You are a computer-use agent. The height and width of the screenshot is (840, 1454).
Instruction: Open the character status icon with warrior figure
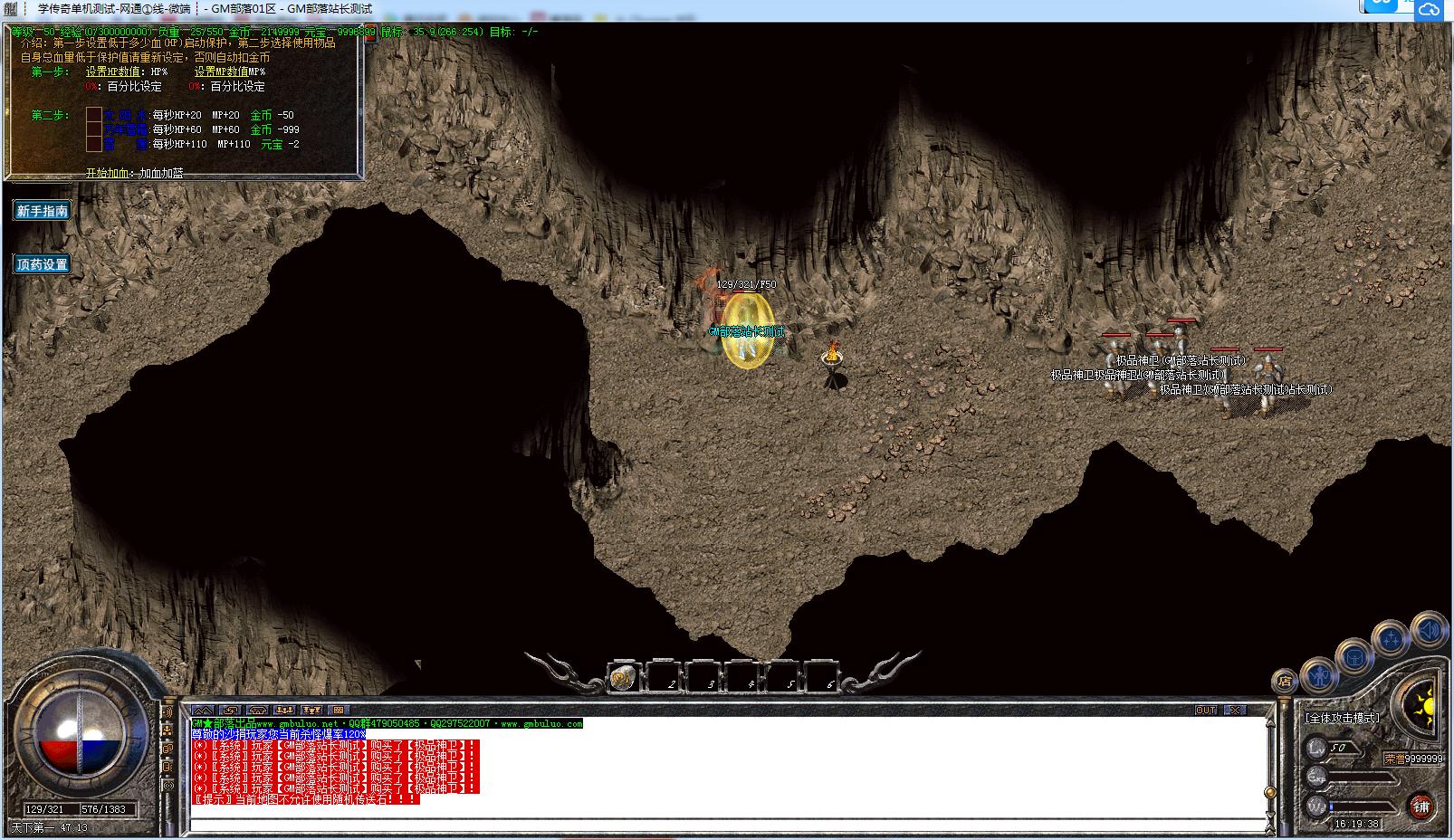click(1319, 675)
